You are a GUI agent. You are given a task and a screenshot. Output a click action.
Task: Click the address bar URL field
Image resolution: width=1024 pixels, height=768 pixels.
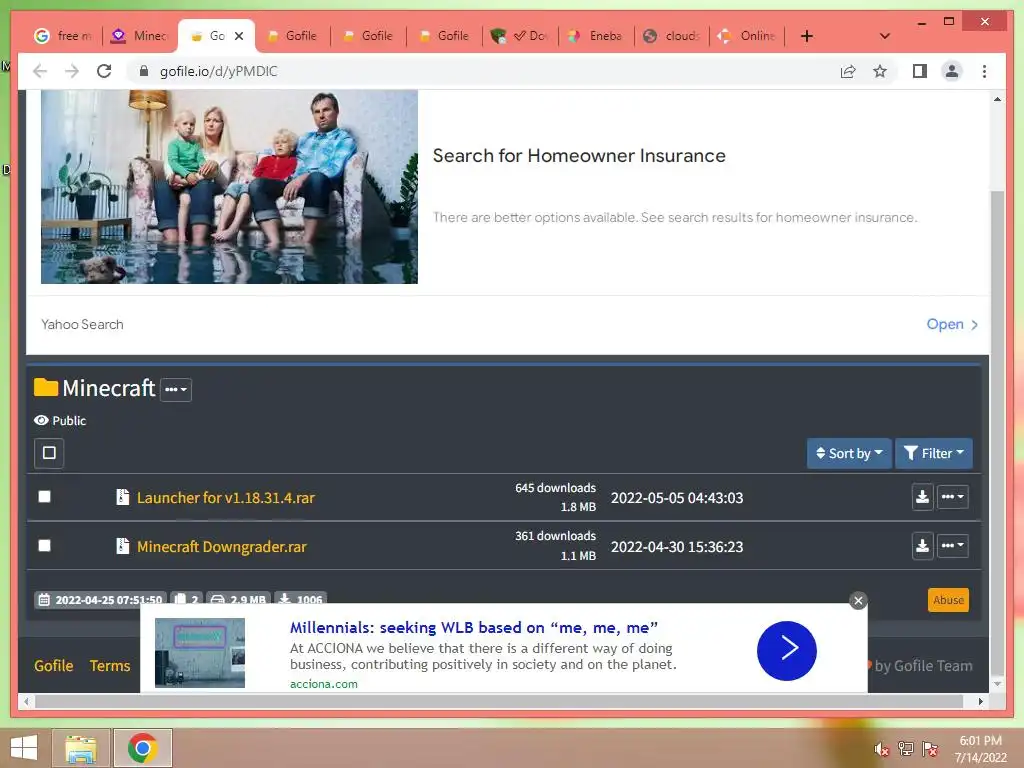tap(481, 71)
